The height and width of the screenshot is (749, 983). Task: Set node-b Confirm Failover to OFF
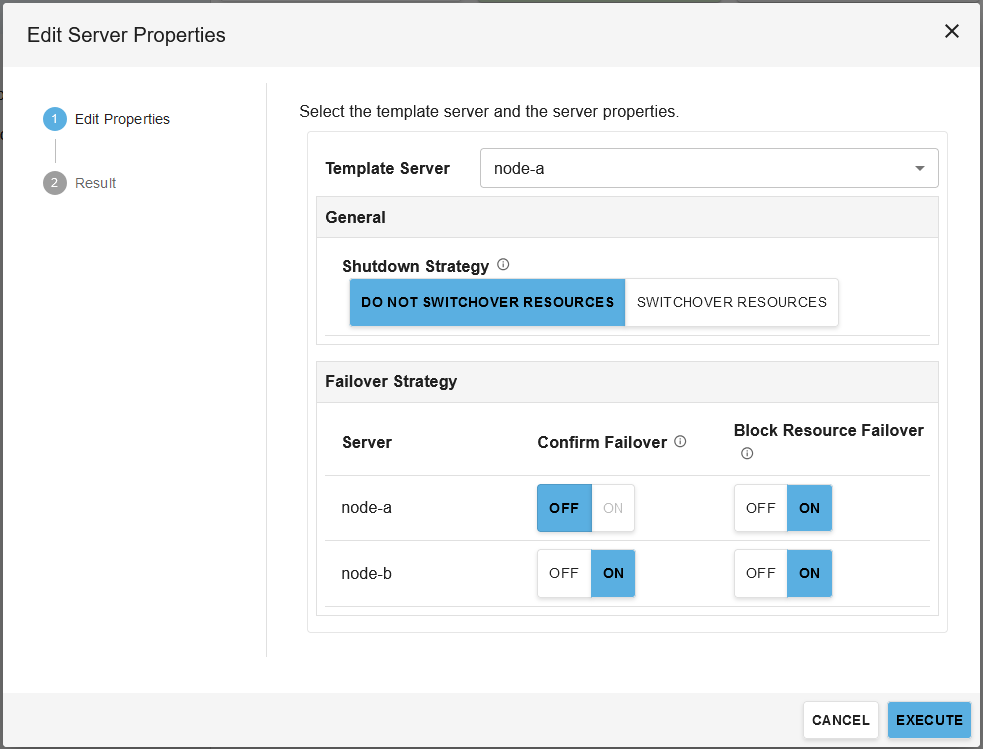click(564, 573)
